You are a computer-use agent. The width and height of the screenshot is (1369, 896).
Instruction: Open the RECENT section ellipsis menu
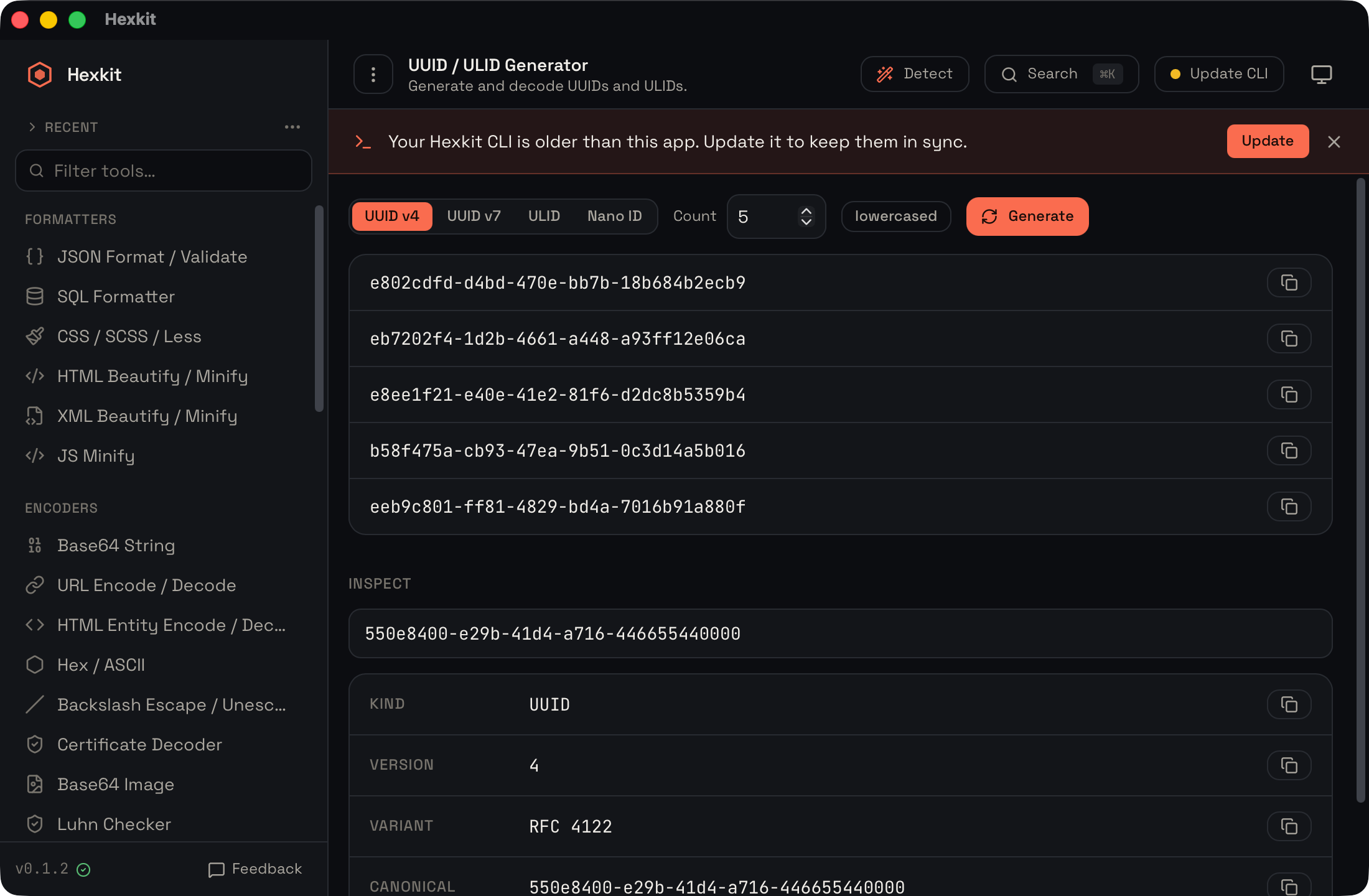292,127
